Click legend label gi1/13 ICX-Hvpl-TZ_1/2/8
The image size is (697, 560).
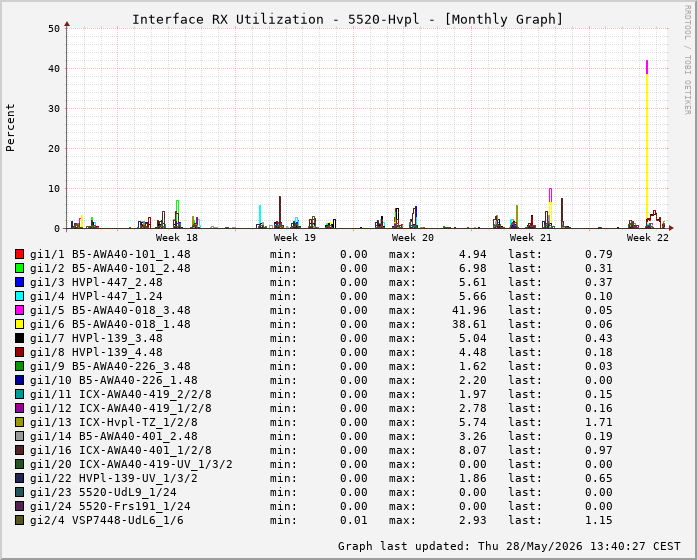coord(114,422)
